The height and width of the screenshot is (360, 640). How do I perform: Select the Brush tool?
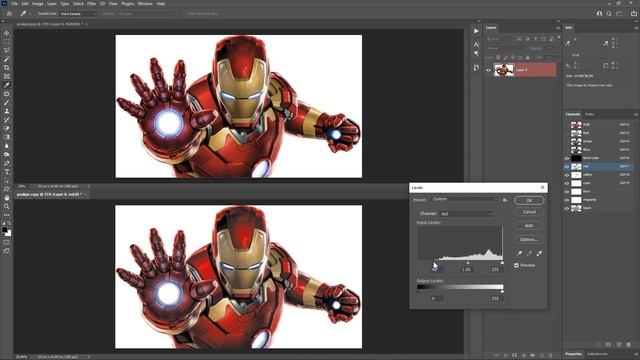pyautogui.click(x=7, y=102)
